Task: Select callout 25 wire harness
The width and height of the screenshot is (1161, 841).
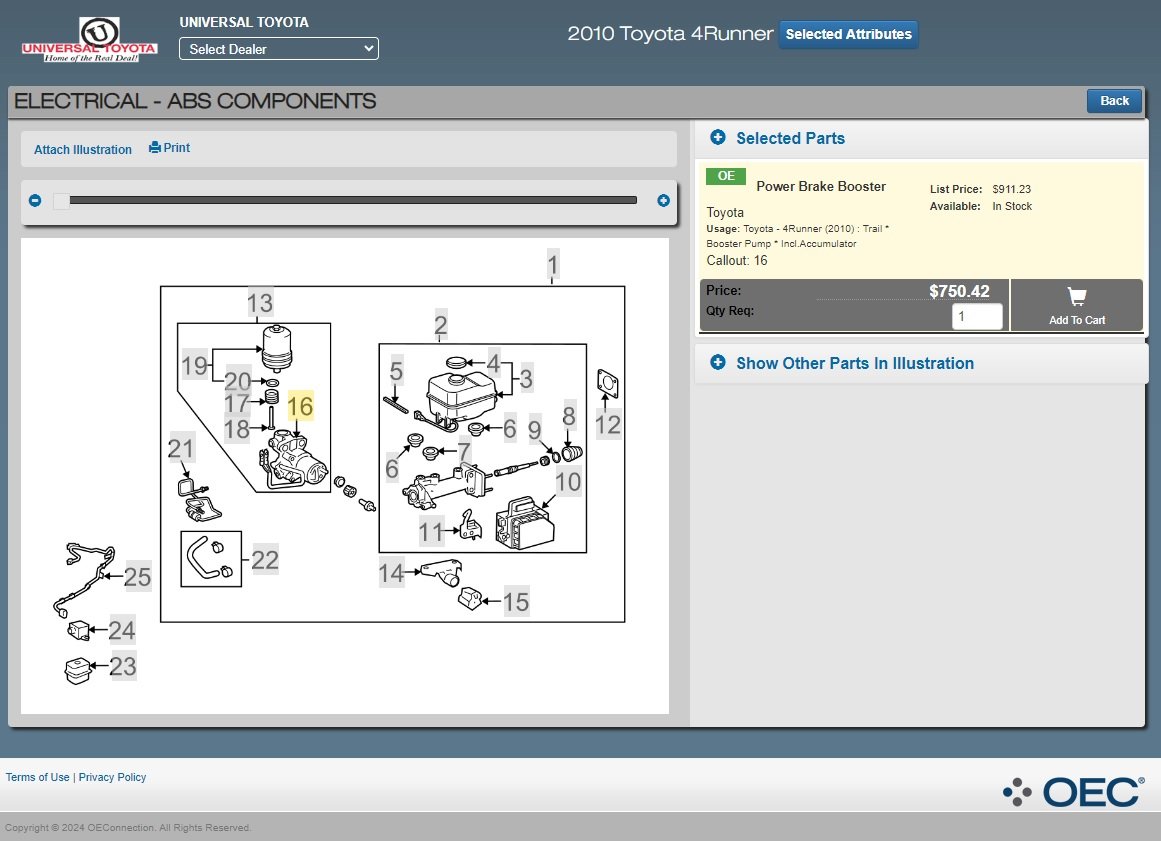Action: coord(138,577)
